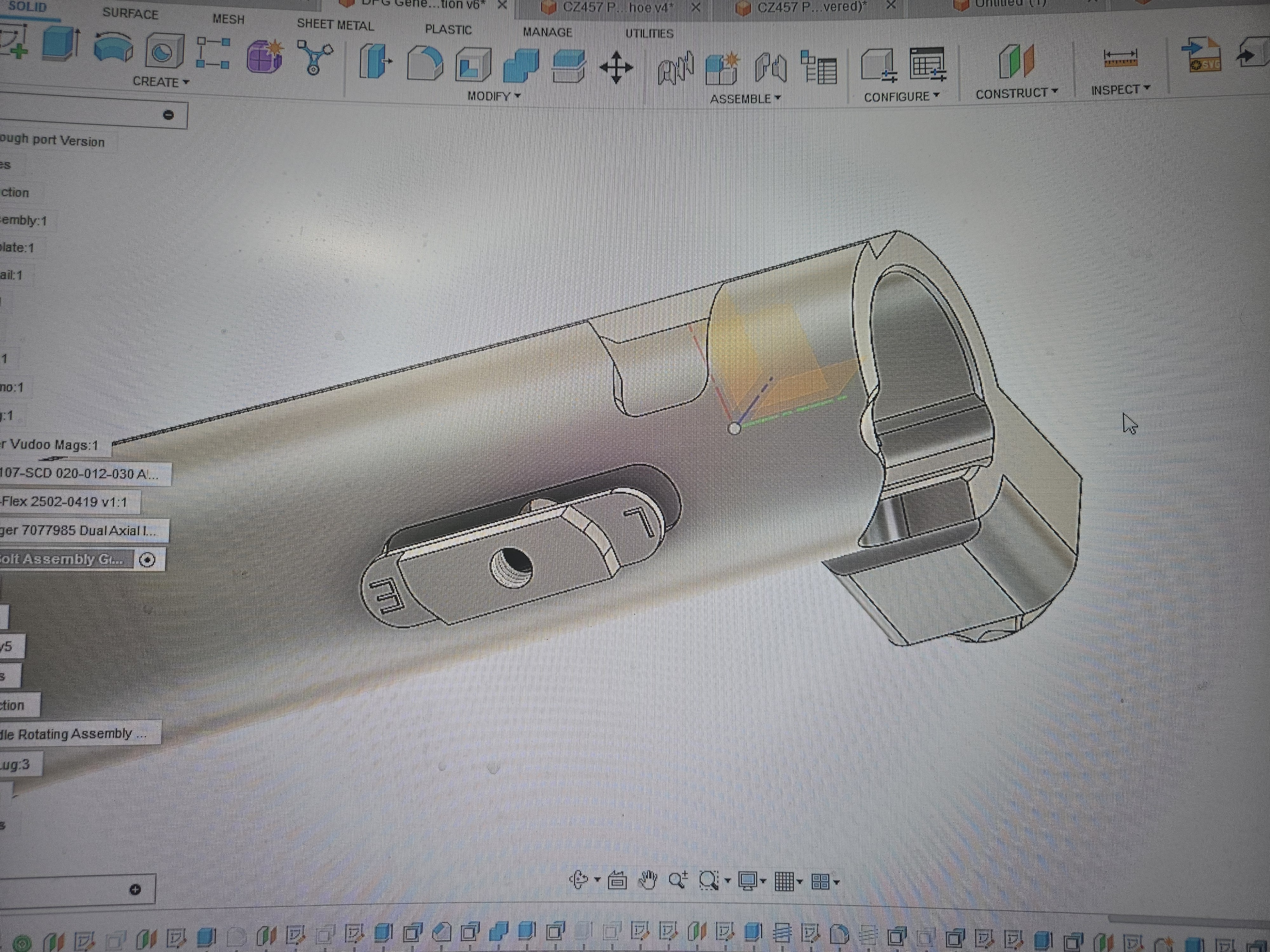Viewport: 1270px width, 952px height.
Task: Expand comments panel with plus button
Action: [x=136, y=889]
